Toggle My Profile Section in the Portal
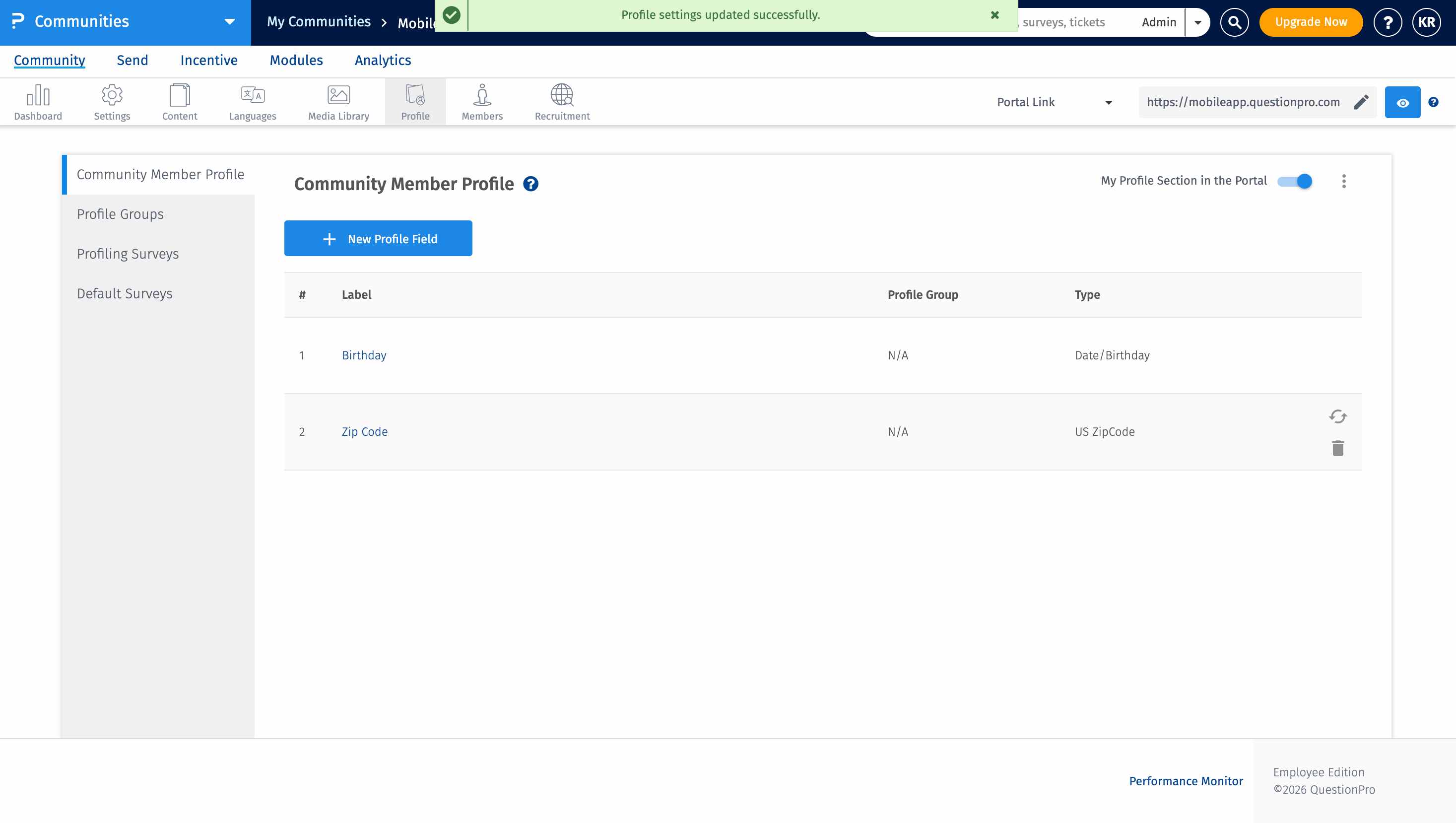 coord(1295,181)
